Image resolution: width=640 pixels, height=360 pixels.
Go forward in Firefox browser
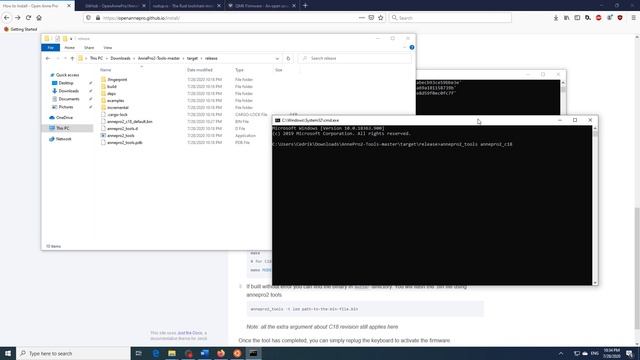tap(18, 18)
